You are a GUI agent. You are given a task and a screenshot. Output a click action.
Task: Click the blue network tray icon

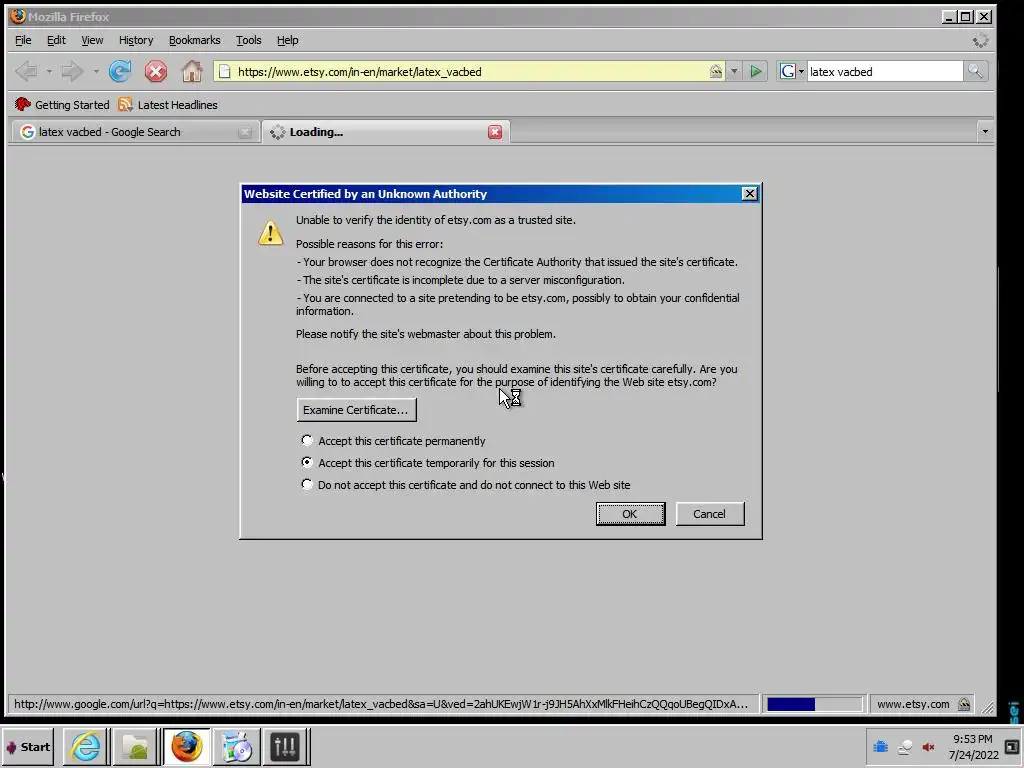pos(880,746)
